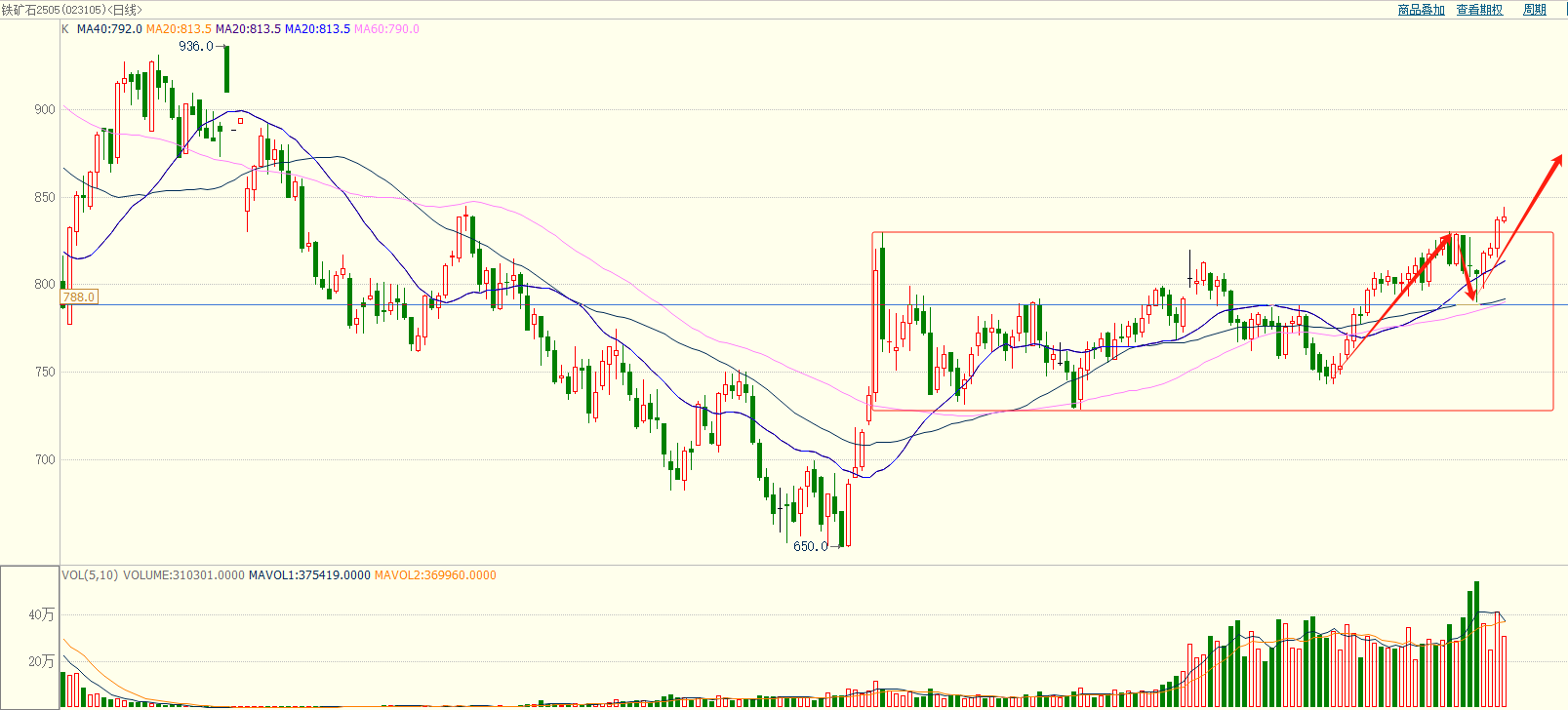Select the MAVOL1:375419.0000 label
The height and width of the screenshot is (710, 1568).
coord(309,575)
